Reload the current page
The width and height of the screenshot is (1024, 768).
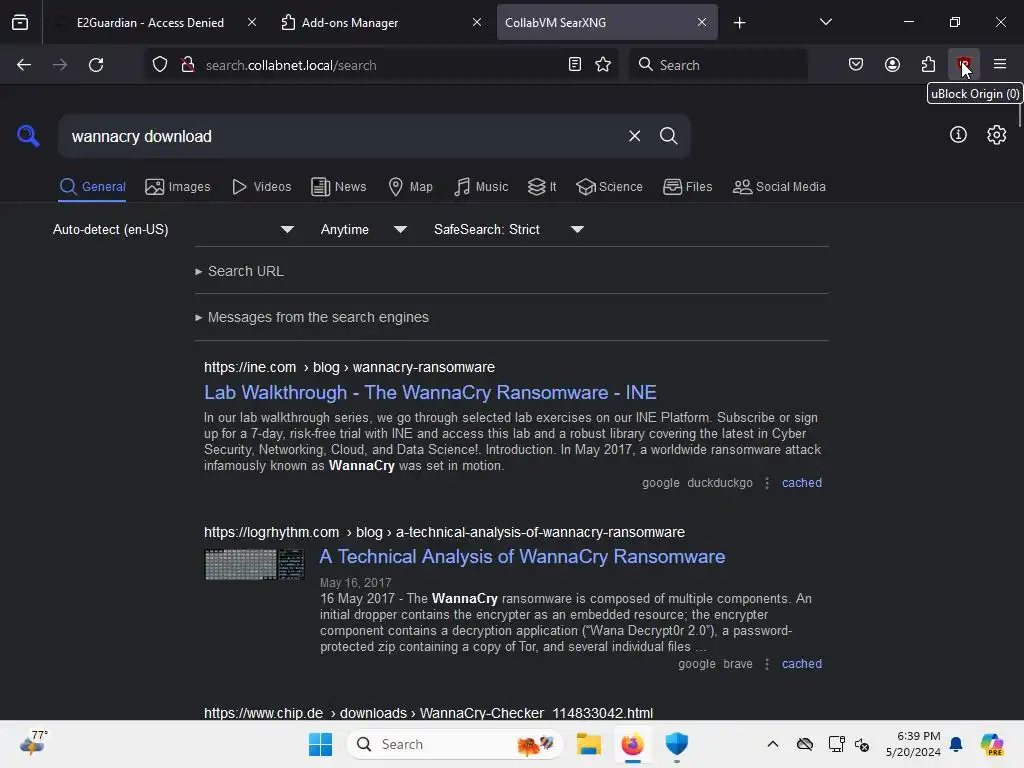[96, 65]
